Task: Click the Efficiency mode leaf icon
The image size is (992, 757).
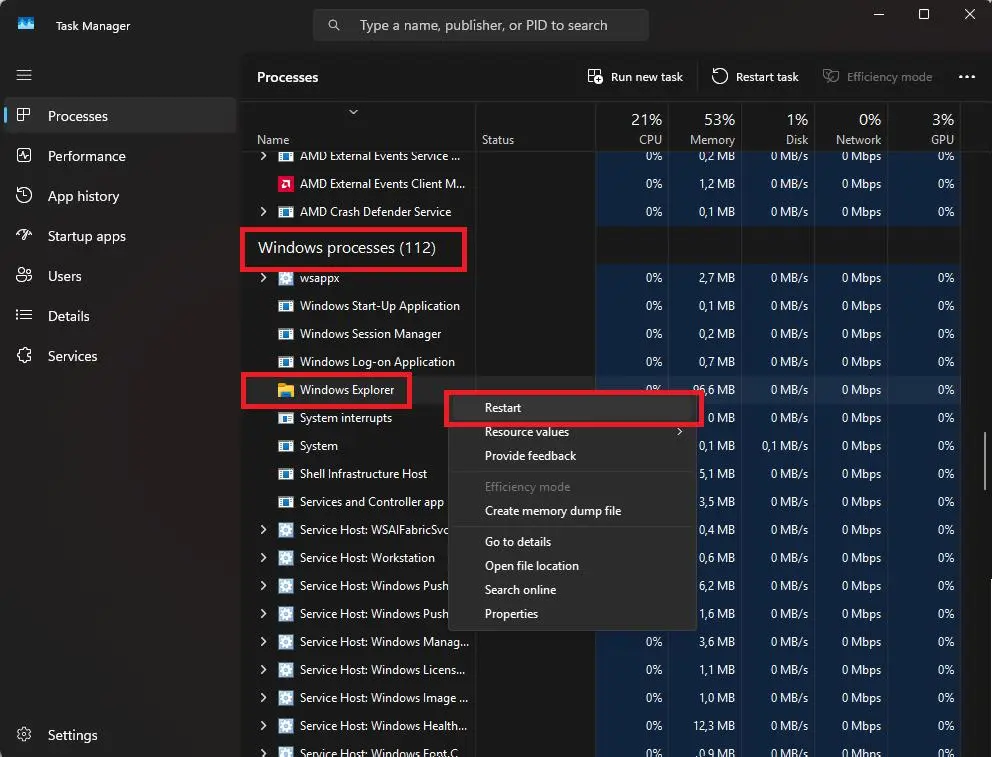Action: [x=831, y=77]
